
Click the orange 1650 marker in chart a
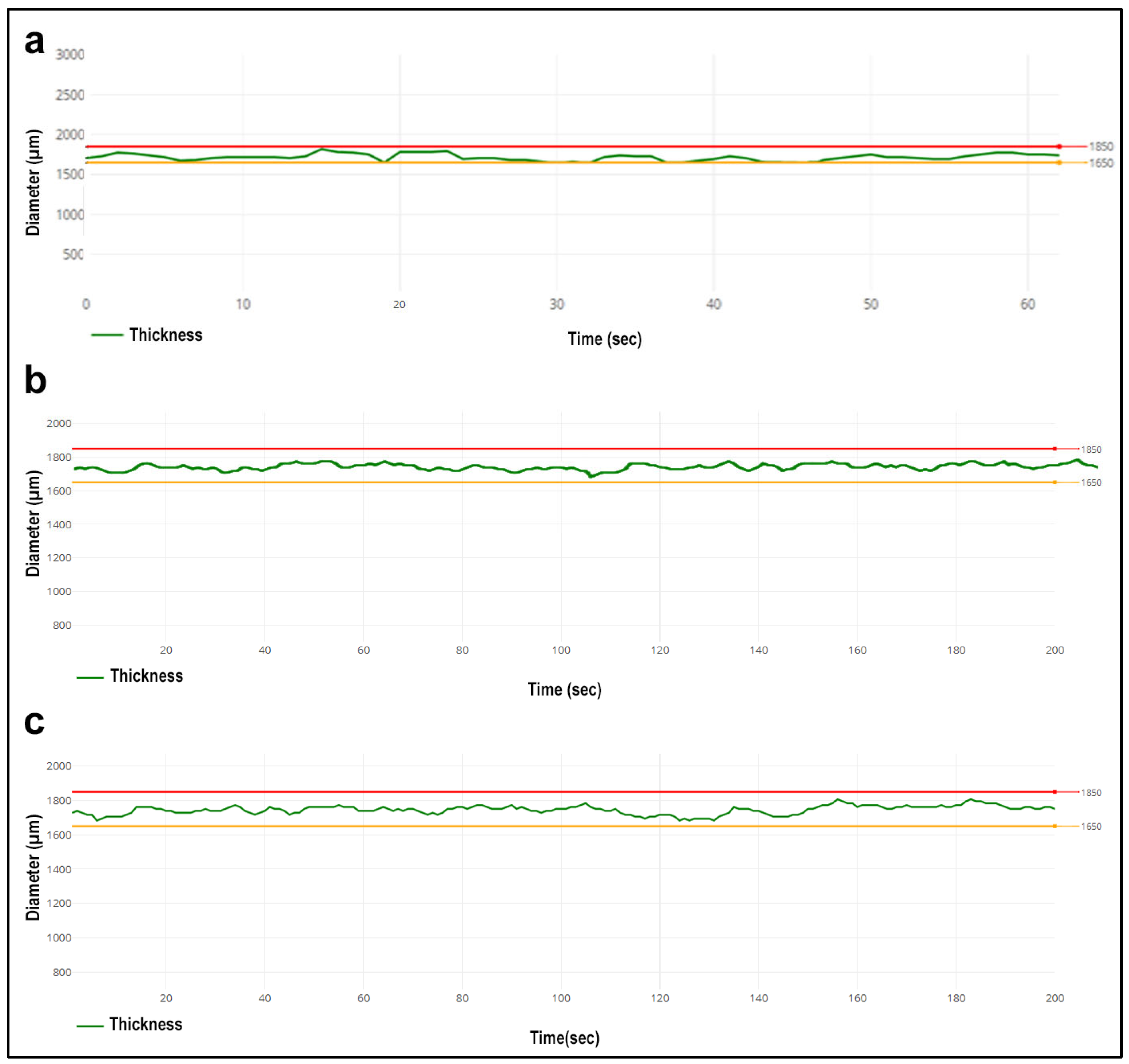(x=1058, y=162)
